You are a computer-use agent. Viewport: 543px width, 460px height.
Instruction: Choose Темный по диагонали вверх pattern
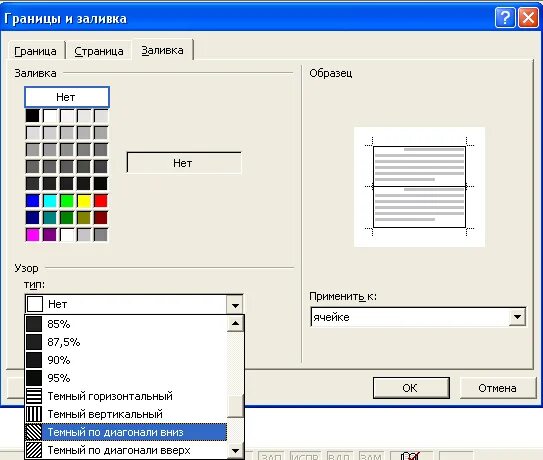126,450
